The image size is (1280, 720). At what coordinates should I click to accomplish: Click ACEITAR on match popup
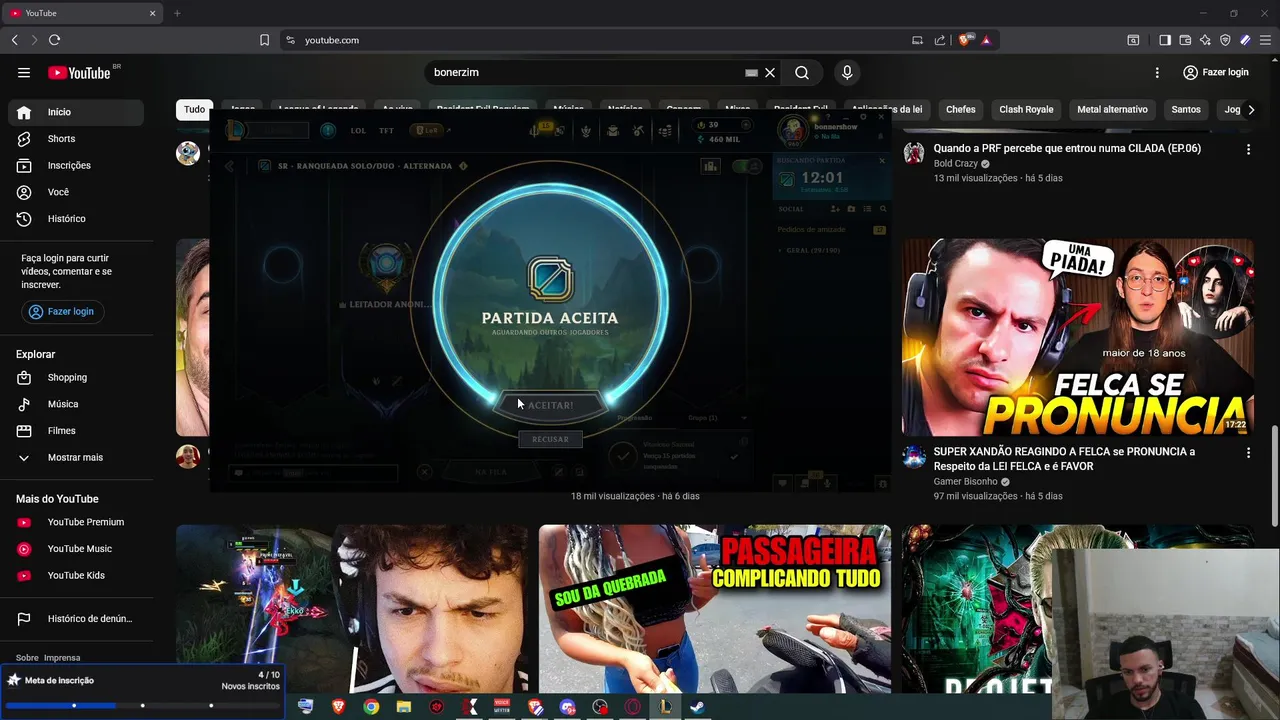[x=550, y=405]
